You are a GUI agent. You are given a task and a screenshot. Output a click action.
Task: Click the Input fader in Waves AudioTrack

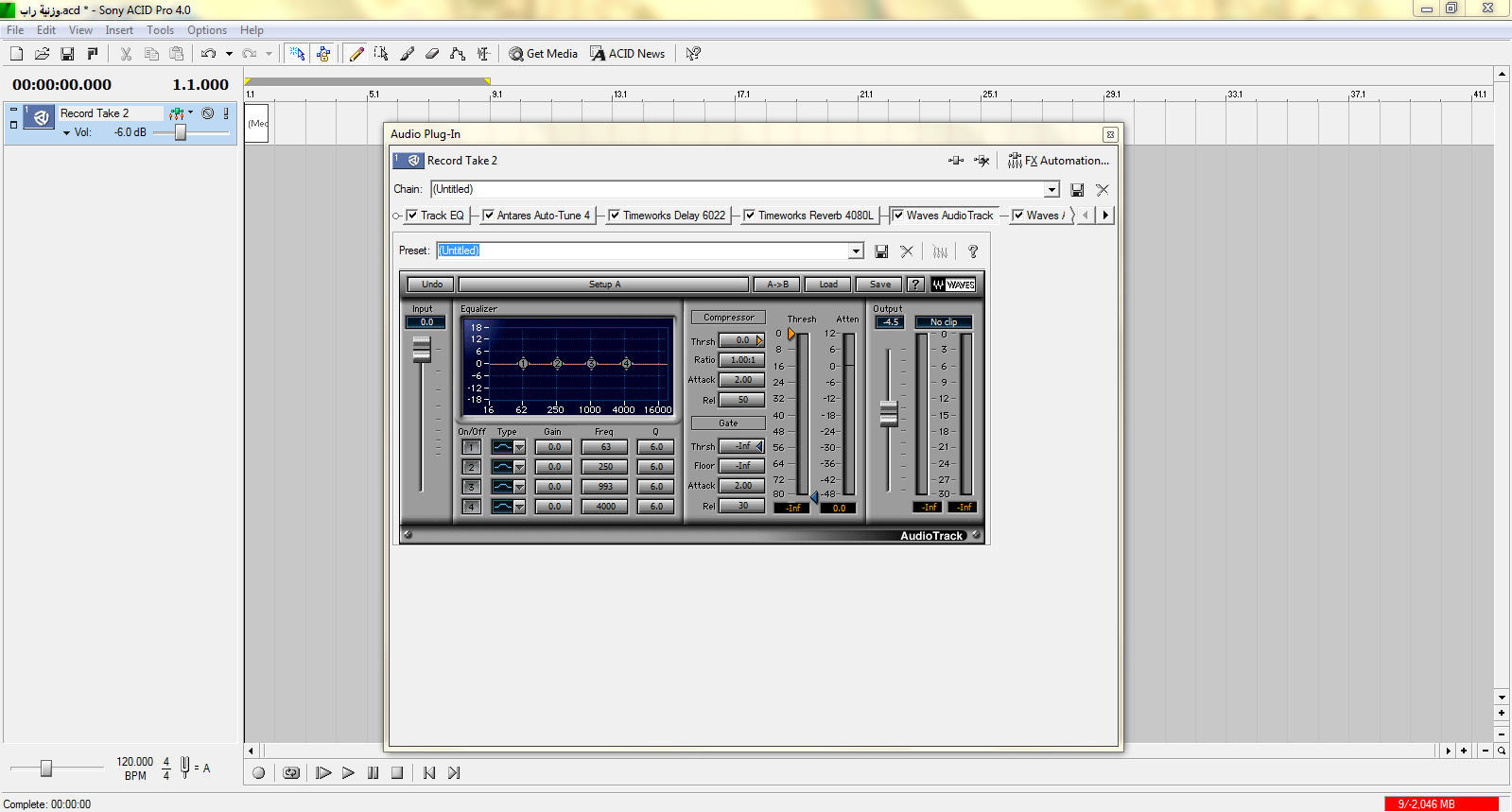tap(422, 350)
